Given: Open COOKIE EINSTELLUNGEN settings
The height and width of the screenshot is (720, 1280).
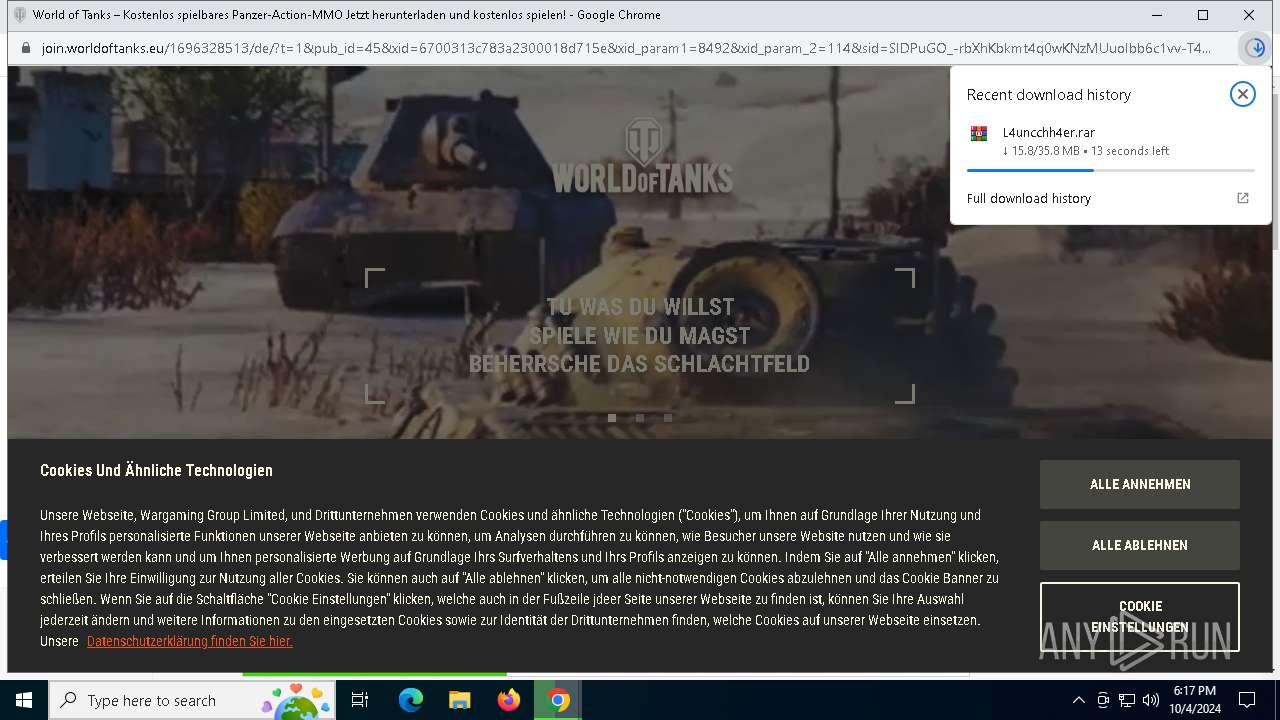Looking at the screenshot, I should pyautogui.click(x=1139, y=617).
